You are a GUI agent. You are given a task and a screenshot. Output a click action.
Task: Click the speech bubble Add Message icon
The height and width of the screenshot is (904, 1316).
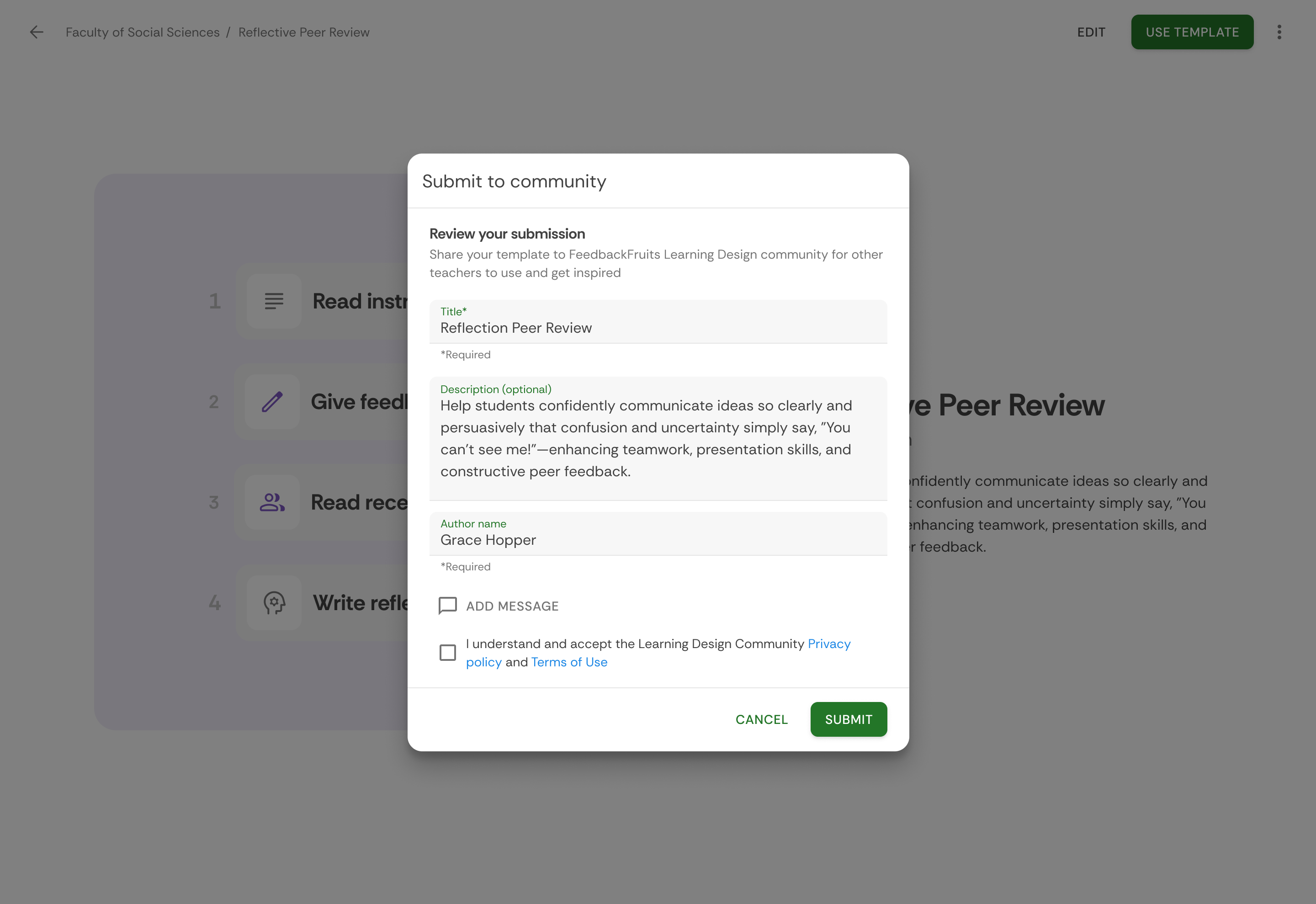(447, 606)
